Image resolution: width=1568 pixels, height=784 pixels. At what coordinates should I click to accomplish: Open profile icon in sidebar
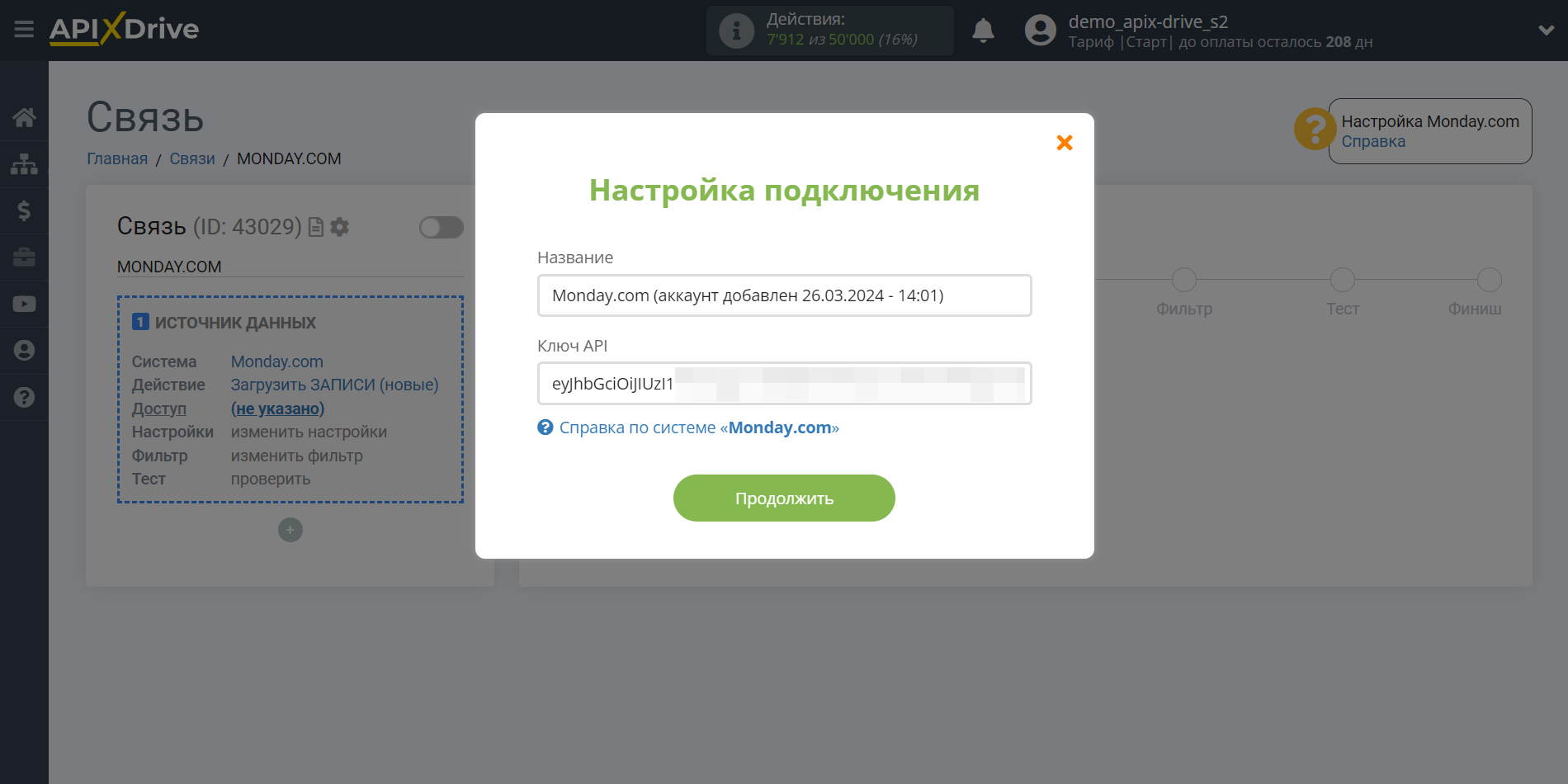(24, 351)
